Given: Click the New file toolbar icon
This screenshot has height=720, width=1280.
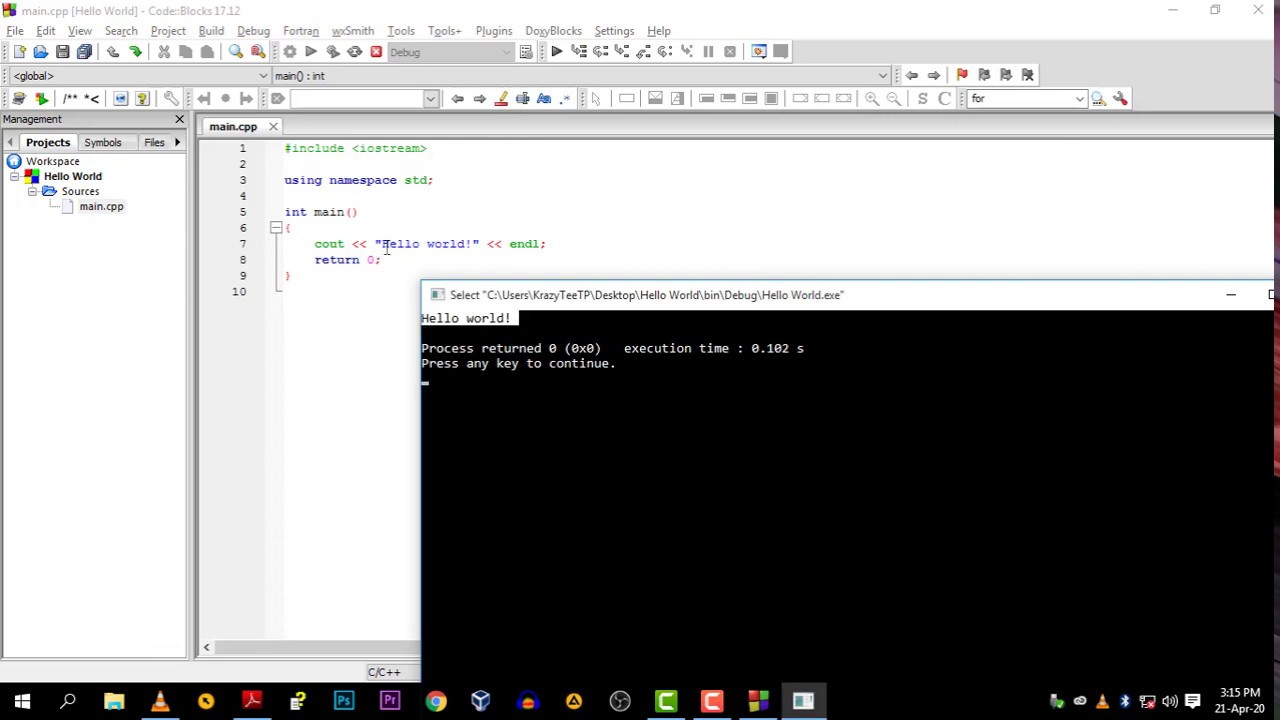Looking at the screenshot, I should coord(19,52).
